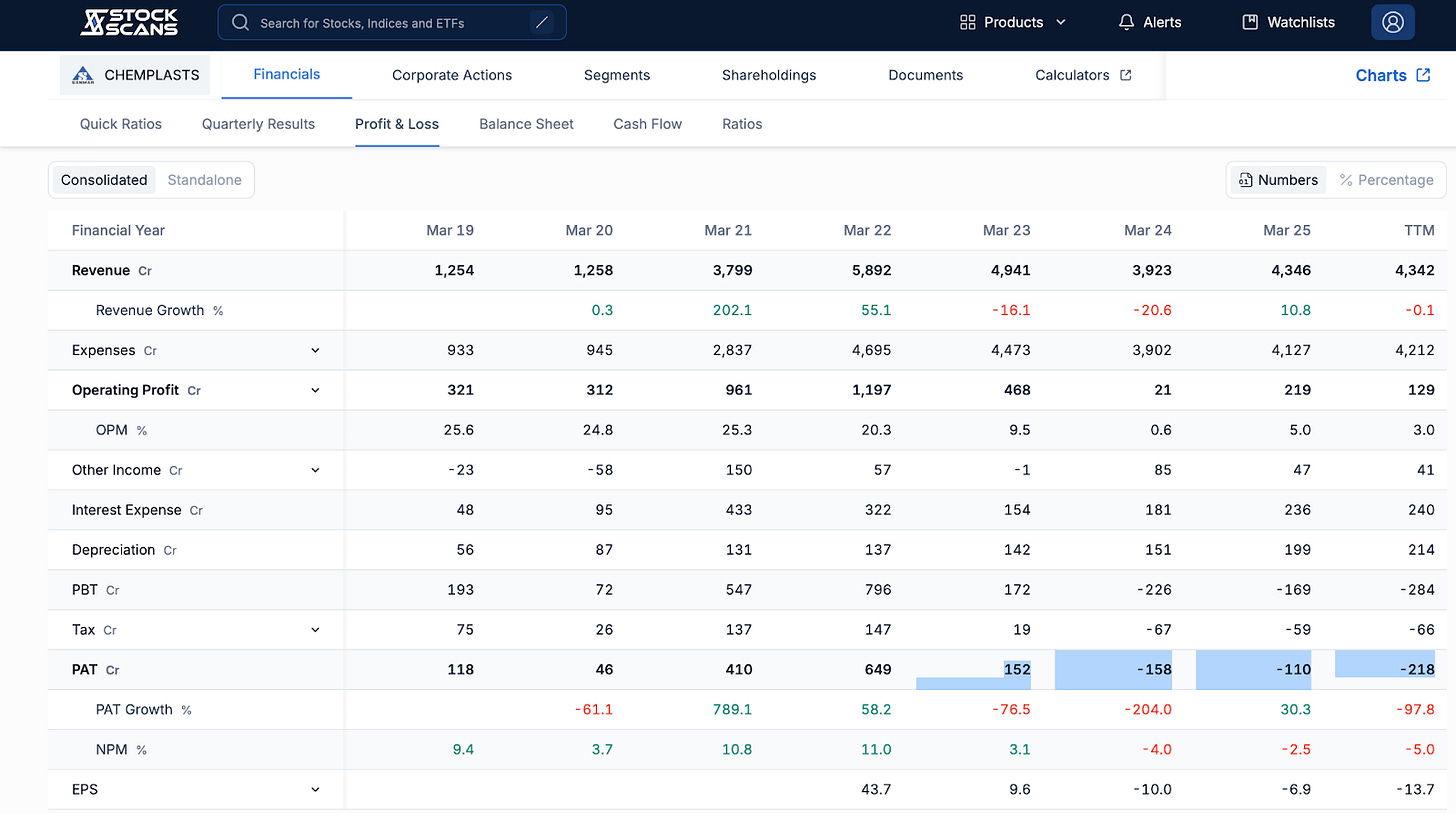Switch to Standalone view
This screenshot has width=1456, height=814.
204,180
